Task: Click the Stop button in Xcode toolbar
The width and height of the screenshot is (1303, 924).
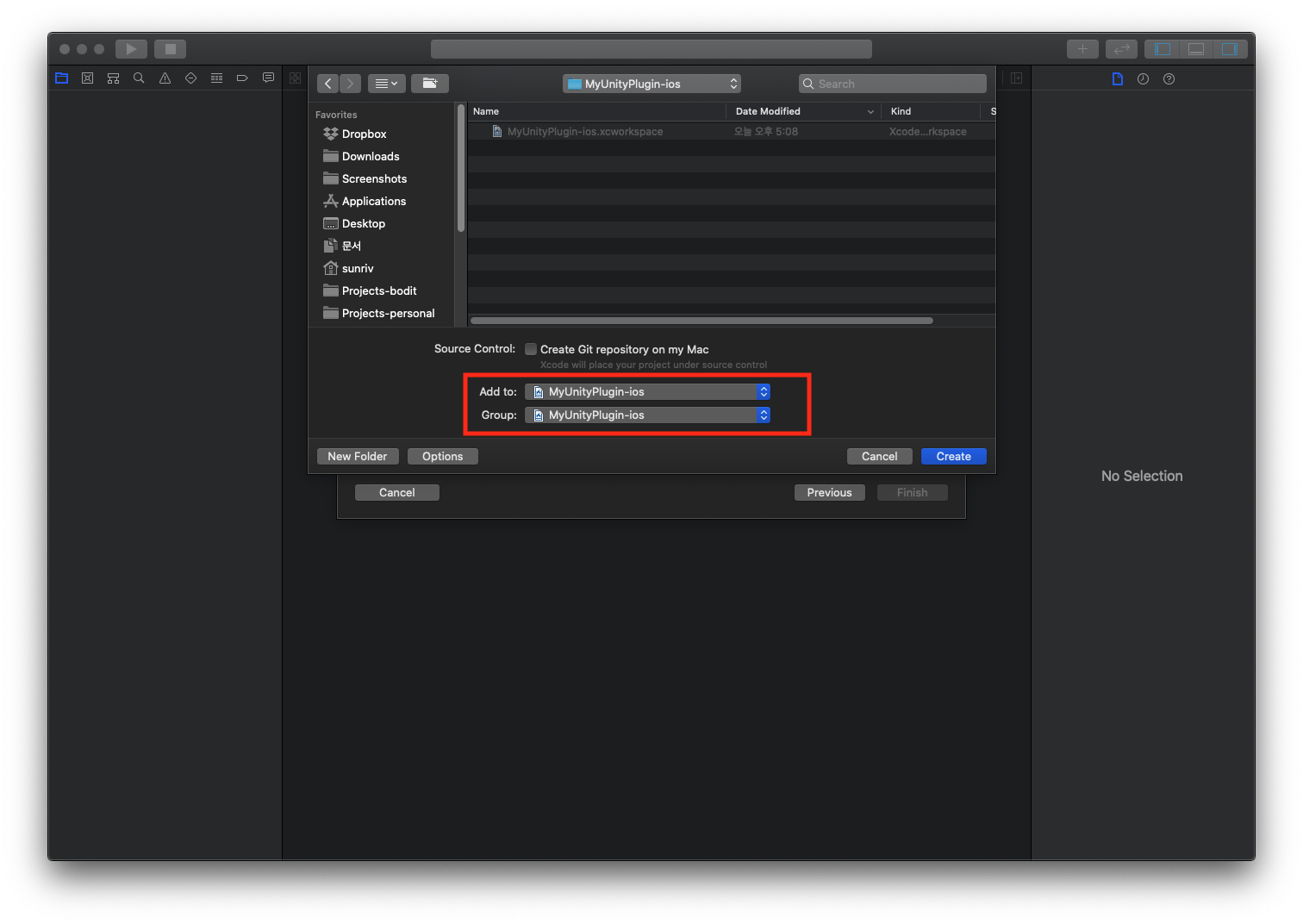Action: click(171, 49)
